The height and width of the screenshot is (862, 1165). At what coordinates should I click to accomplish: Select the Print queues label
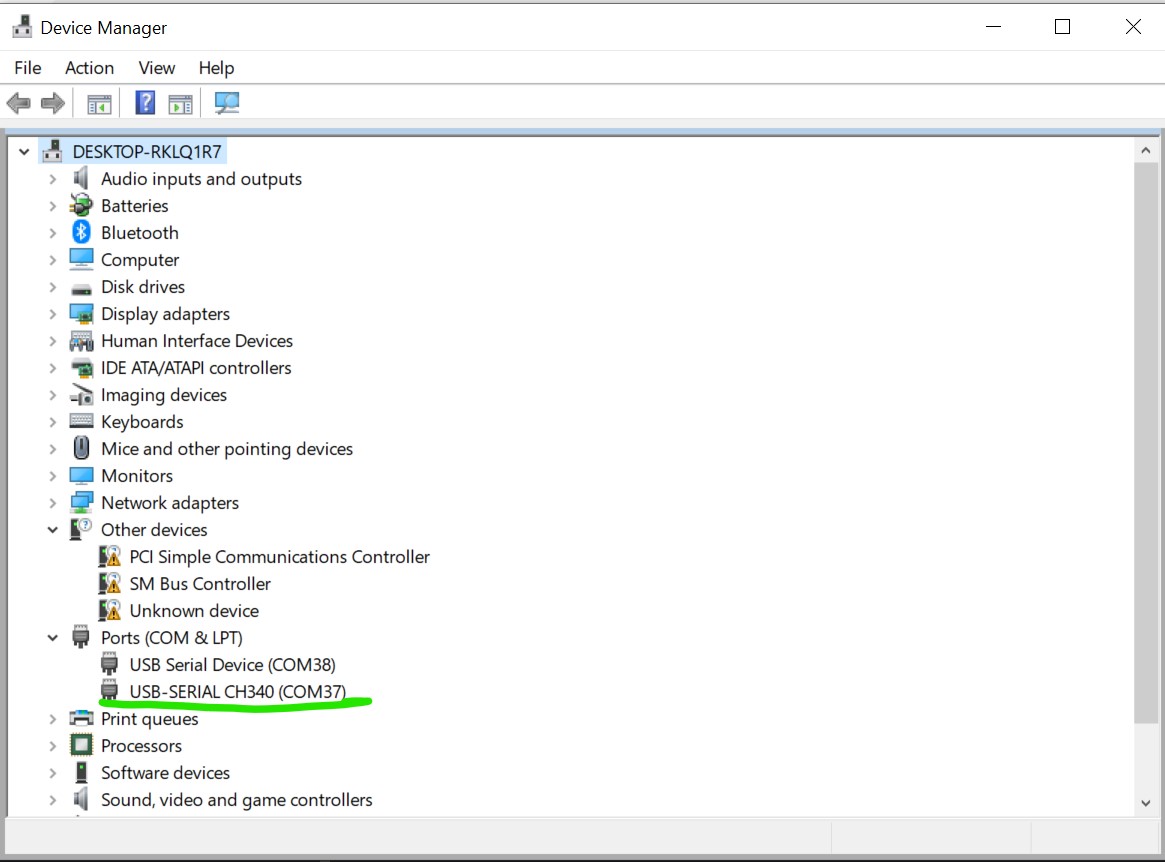[x=149, y=719]
